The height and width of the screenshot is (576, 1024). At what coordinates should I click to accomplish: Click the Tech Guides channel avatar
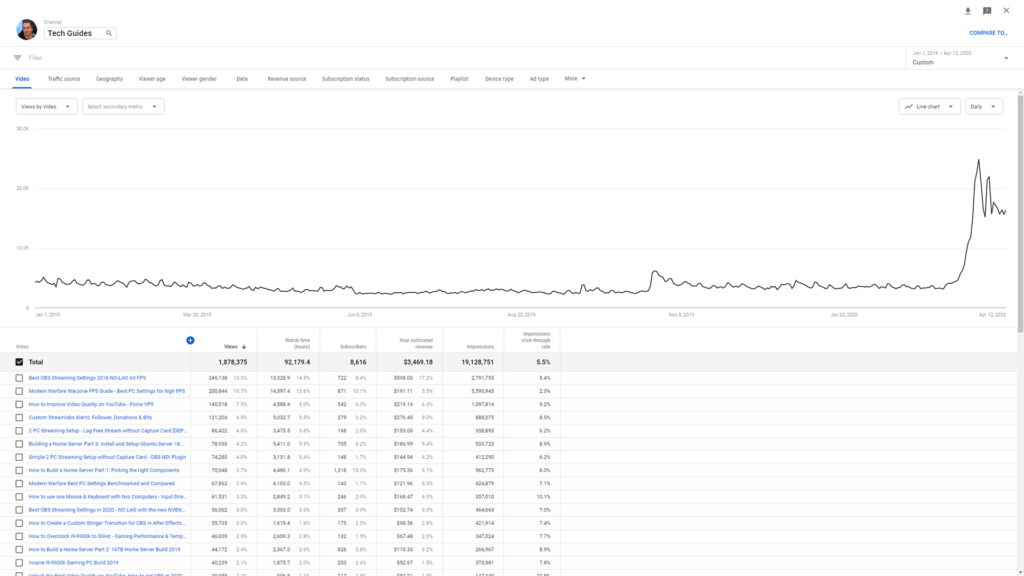(x=27, y=29)
